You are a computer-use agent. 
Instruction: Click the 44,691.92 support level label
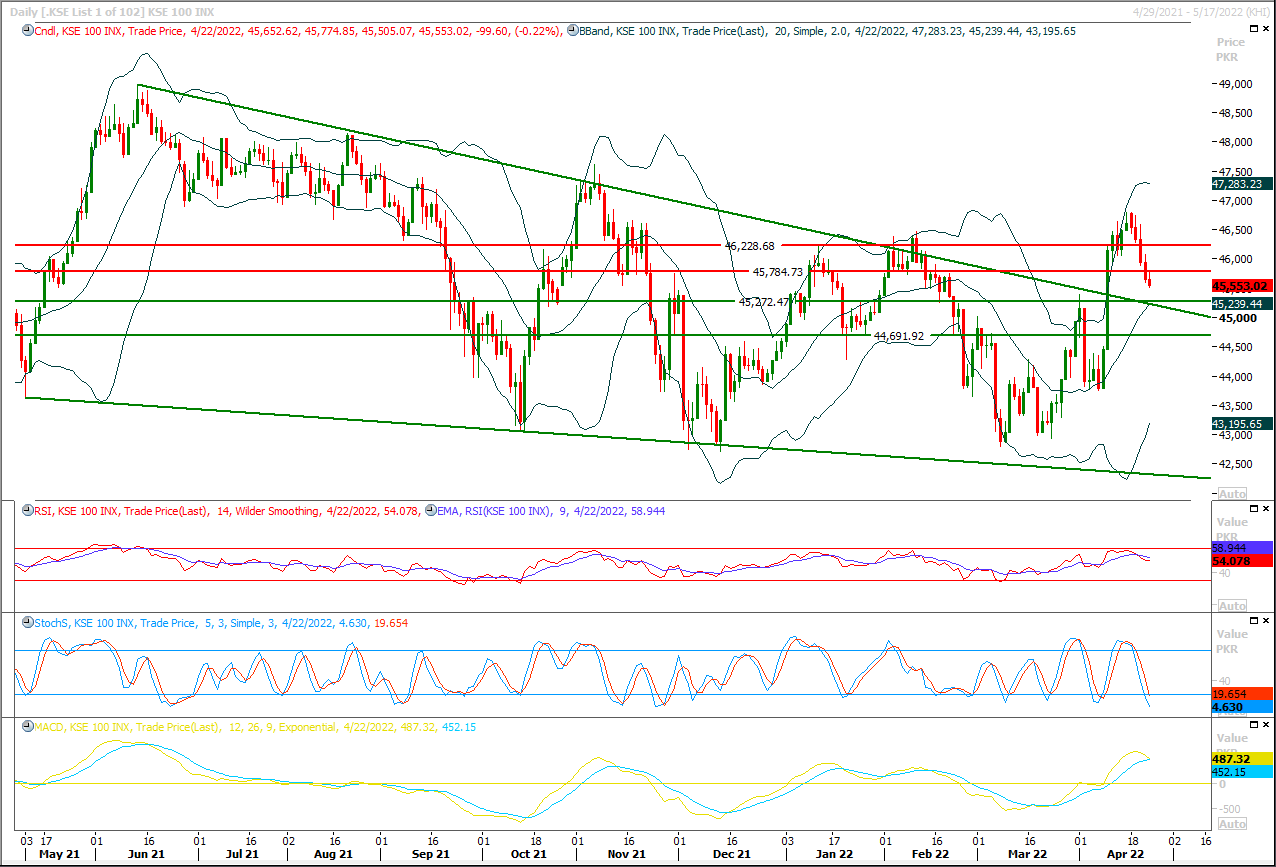[898, 336]
